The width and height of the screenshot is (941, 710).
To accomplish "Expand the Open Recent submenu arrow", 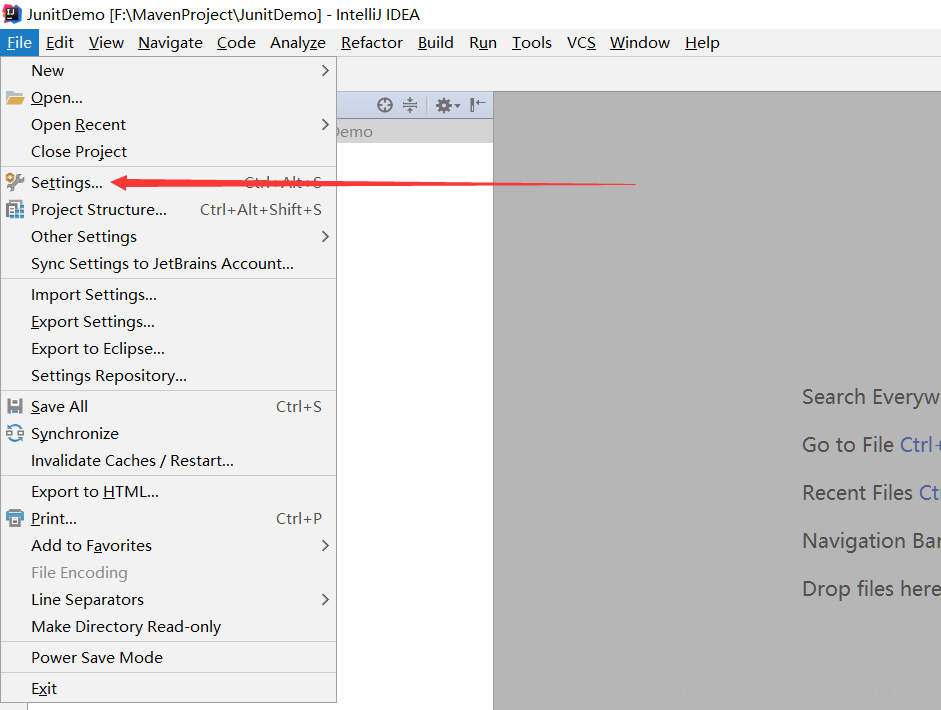I will pyautogui.click(x=325, y=125).
